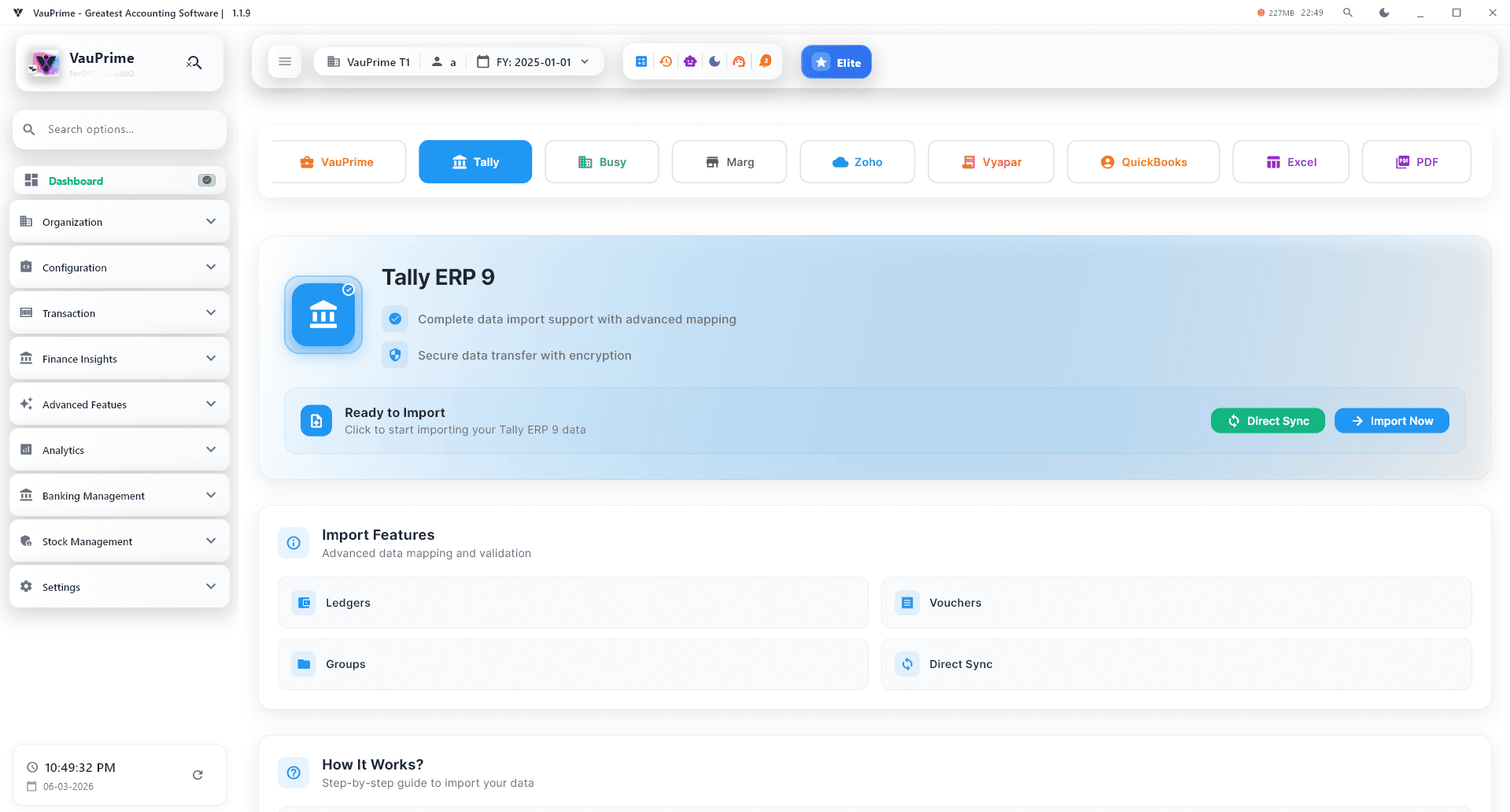Open the notifications bell with badge
Image resolution: width=1510 pixels, height=812 pixels.
click(x=765, y=61)
